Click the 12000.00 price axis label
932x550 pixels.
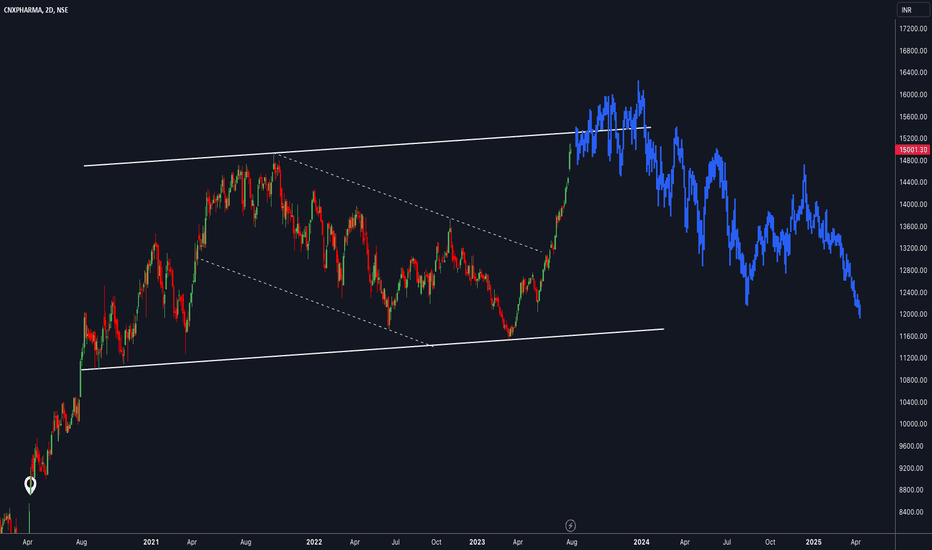pos(912,315)
